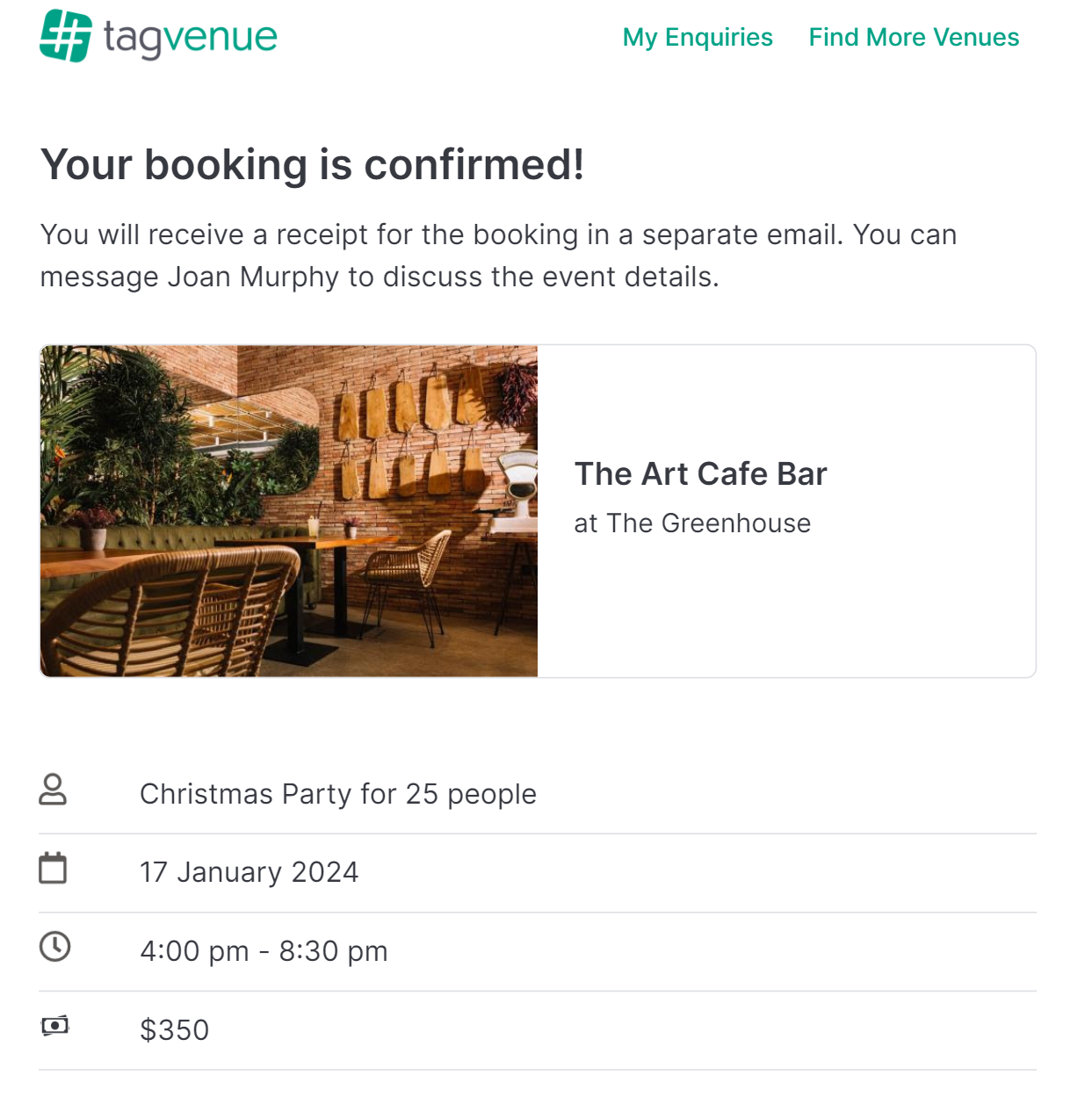This screenshot has width=1092, height=1097.
Task: Click the person icon beside Christmas Party
Action: coord(53,789)
